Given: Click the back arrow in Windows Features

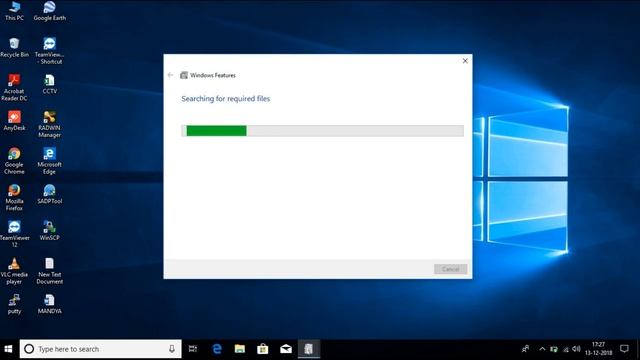Looking at the screenshot, I should point(170,75).
